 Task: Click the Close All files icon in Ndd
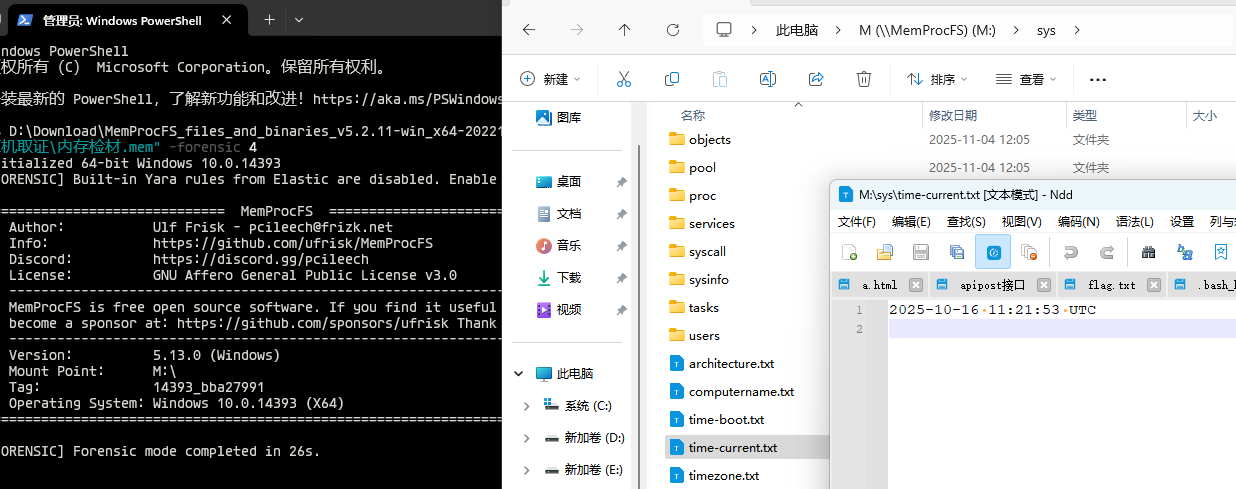[1029, 252]
